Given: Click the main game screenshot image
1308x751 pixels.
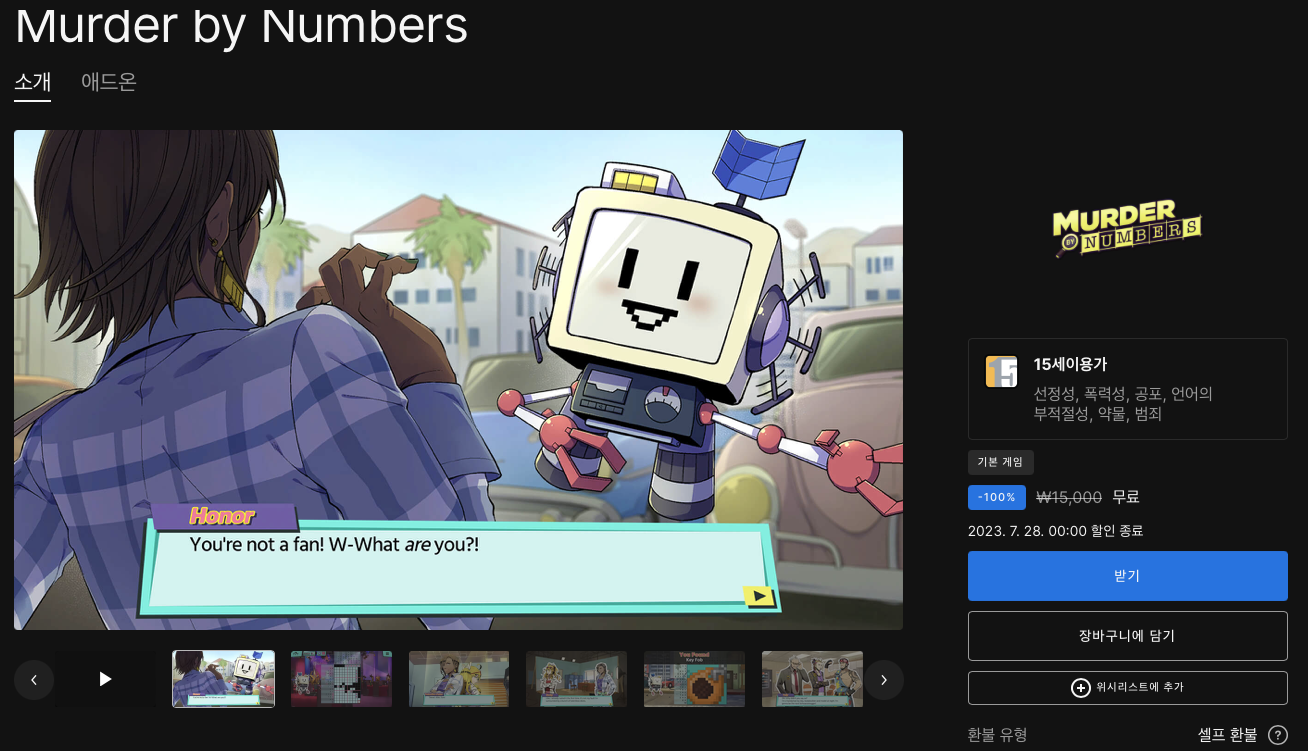Looking at the screenshot, I should point(458,380).
